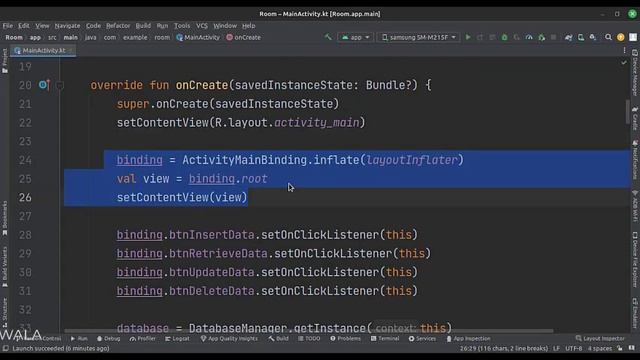
Task: Open the ADB WiFi side panel
Action: (635, 206)
